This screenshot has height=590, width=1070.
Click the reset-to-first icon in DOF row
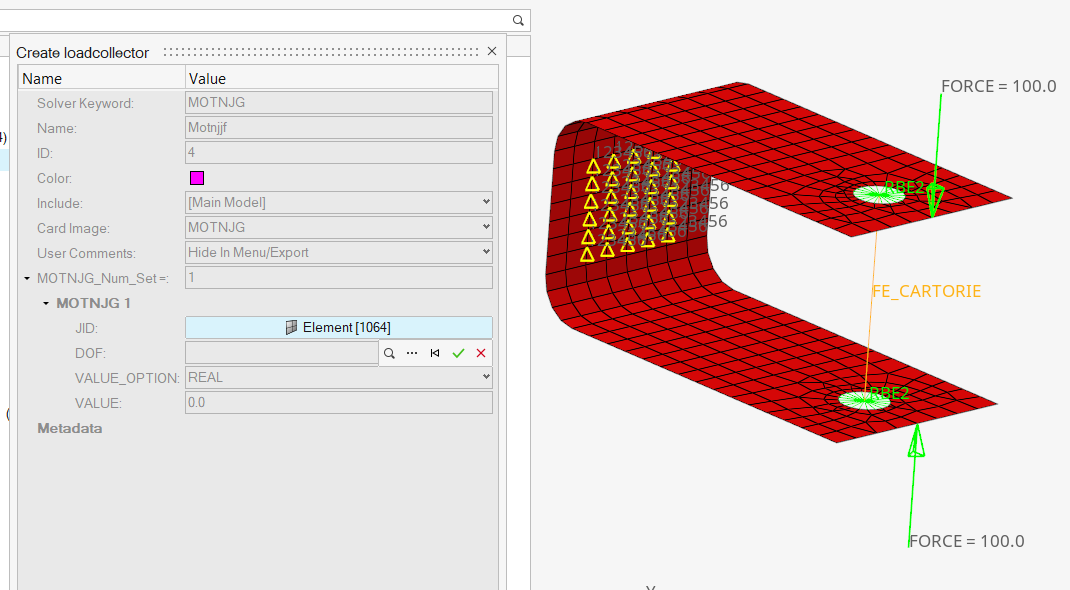[x=435, y=353]
